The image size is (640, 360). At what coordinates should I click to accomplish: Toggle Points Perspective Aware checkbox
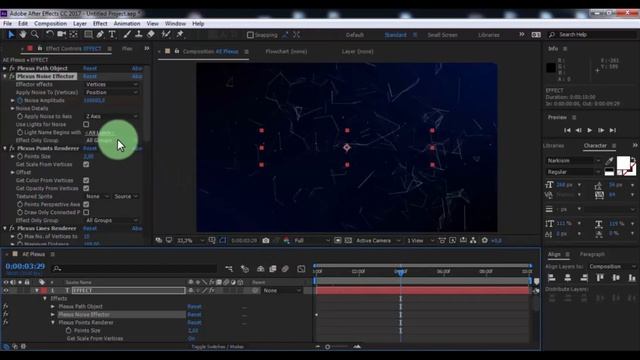86,204
